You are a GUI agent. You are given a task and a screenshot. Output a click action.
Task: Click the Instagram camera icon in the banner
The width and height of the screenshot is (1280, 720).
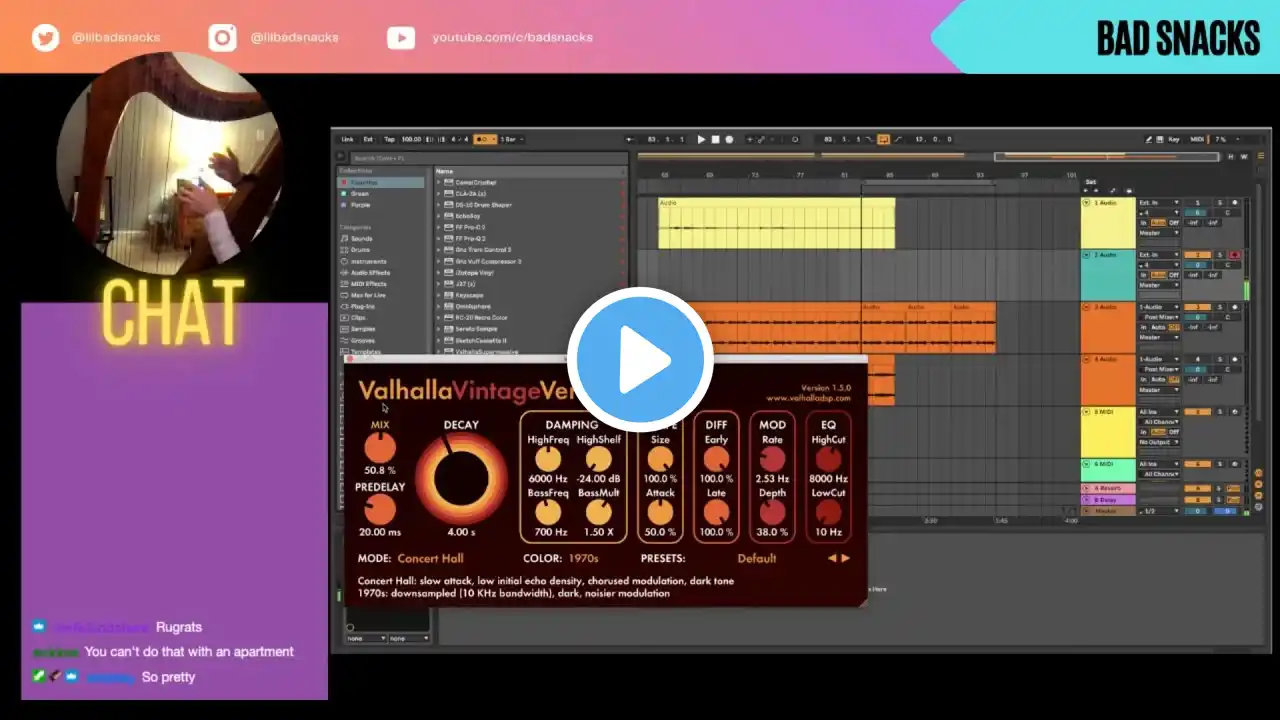(222, 38)
